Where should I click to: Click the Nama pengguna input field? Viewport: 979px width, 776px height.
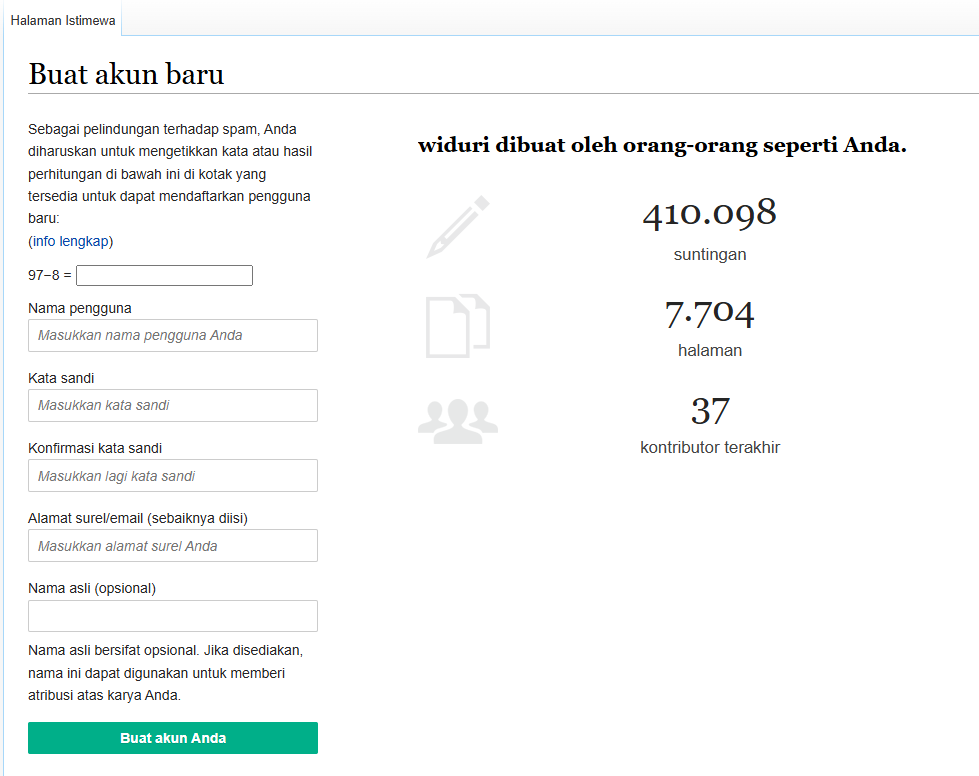(173, 335)
